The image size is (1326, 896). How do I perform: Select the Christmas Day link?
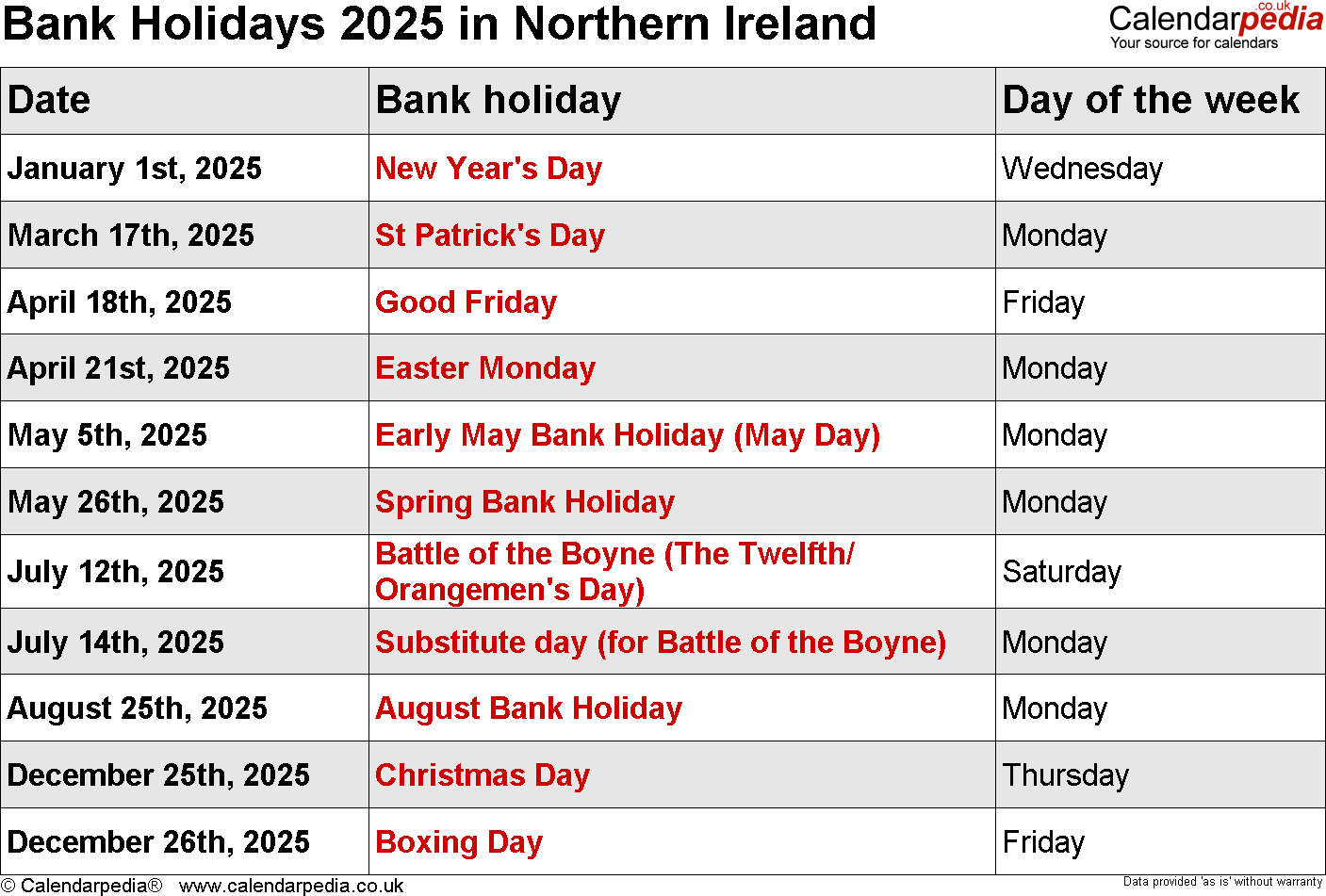point(482,775)
